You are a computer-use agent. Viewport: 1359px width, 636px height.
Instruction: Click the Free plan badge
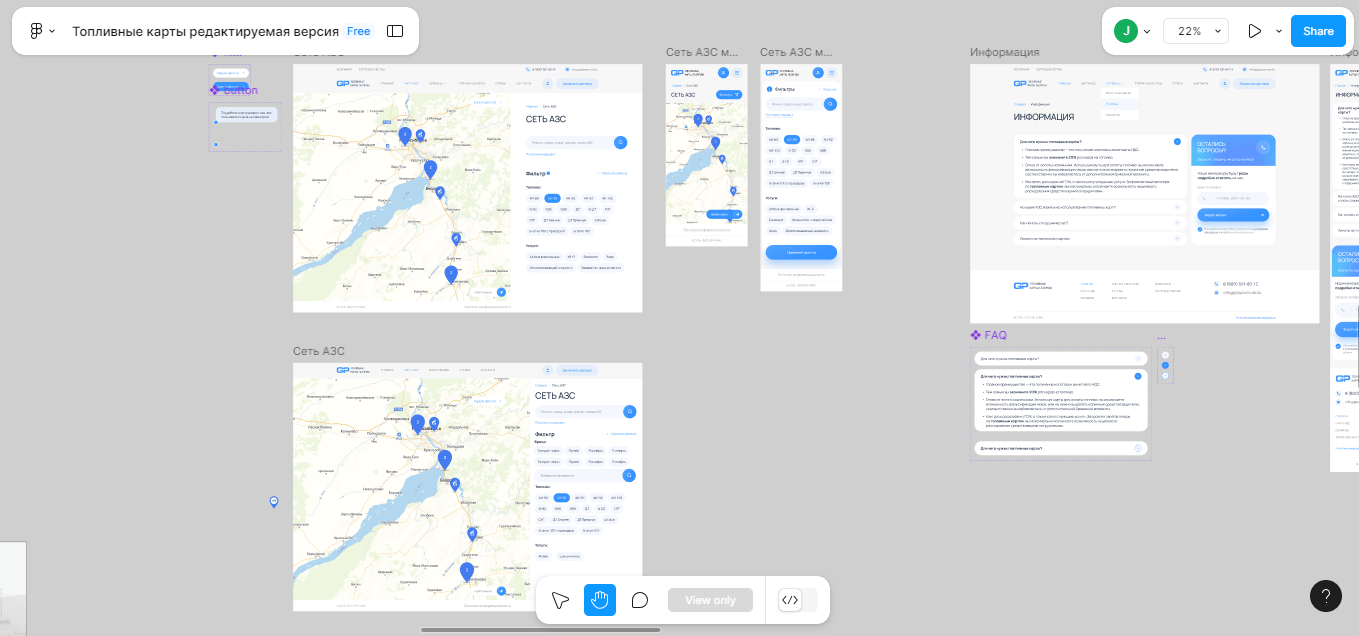[x=358, y=31]
